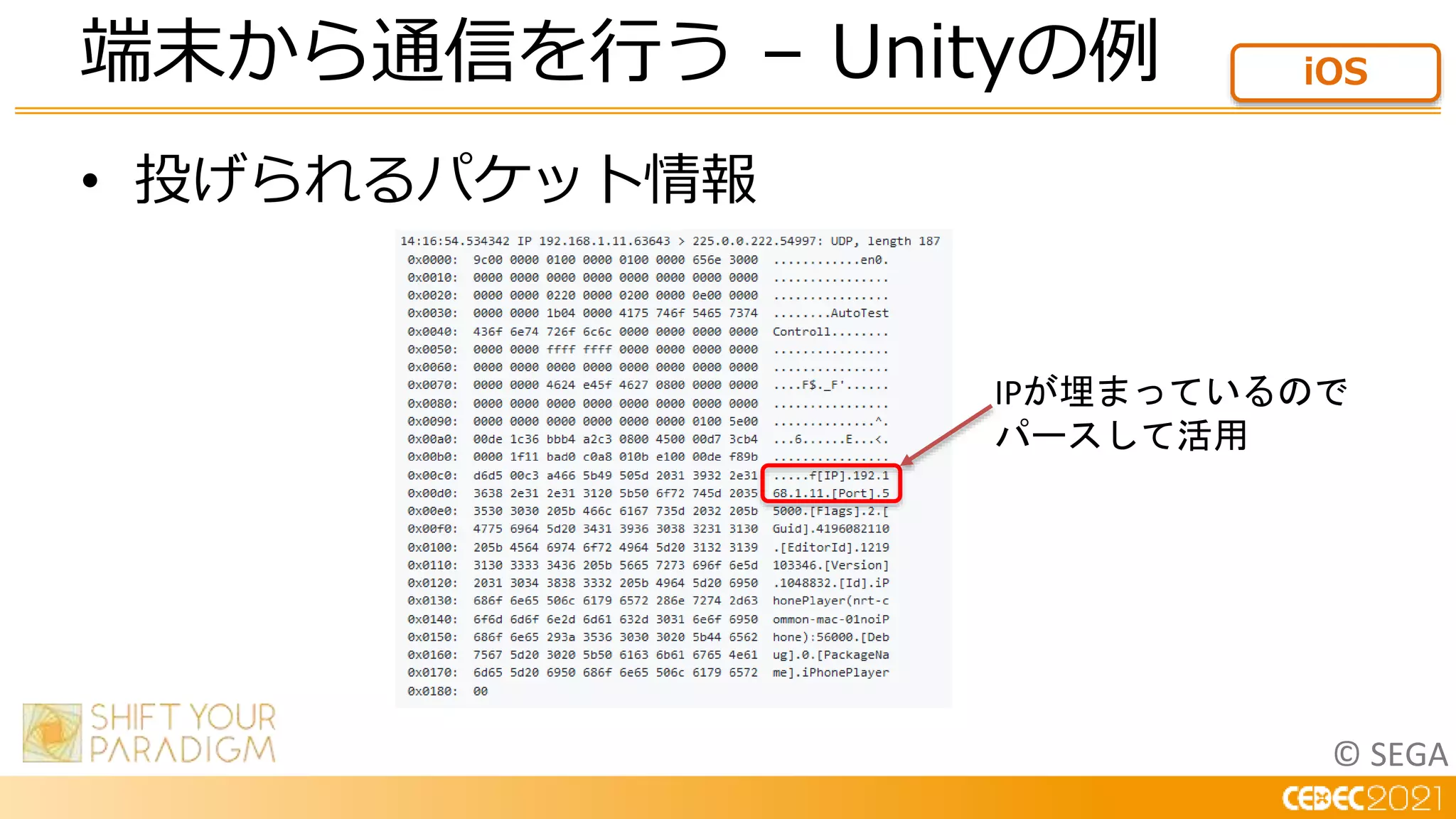Click hex dump row 0x00a0:
The image size is (1456, 819).
pos(648,439)
